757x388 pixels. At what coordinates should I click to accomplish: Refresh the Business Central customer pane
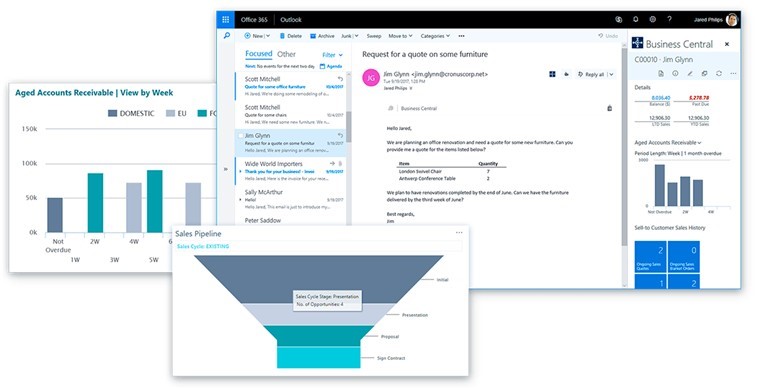[x=719, y=73]
